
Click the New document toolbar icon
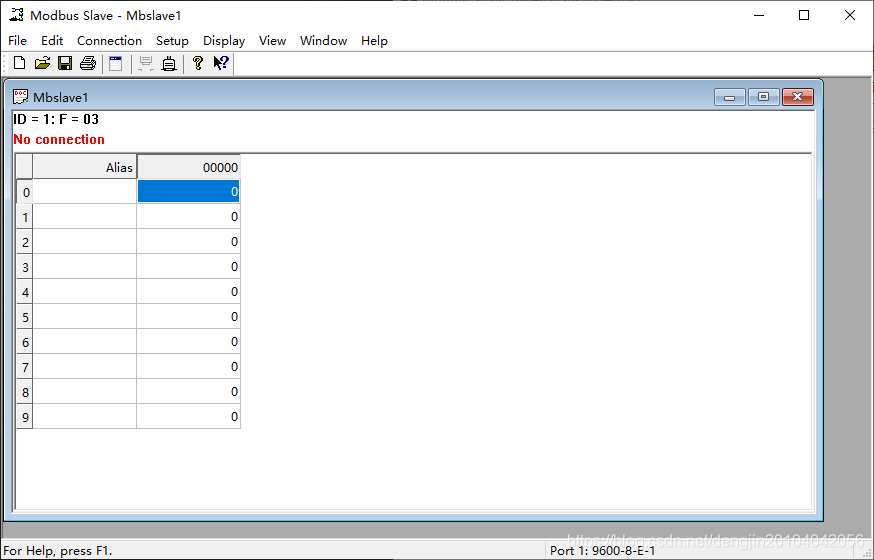(x=20, y=63)
